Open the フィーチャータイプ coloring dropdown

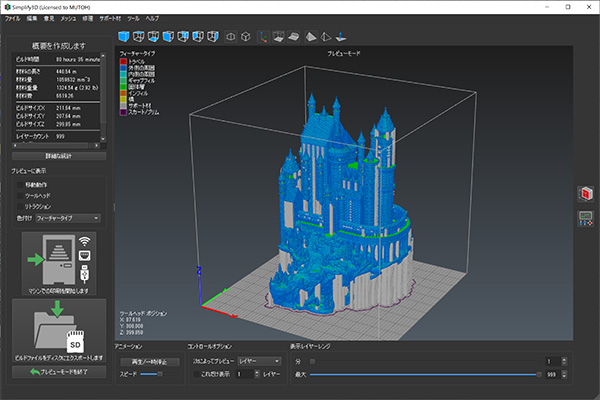pos(68,217)
